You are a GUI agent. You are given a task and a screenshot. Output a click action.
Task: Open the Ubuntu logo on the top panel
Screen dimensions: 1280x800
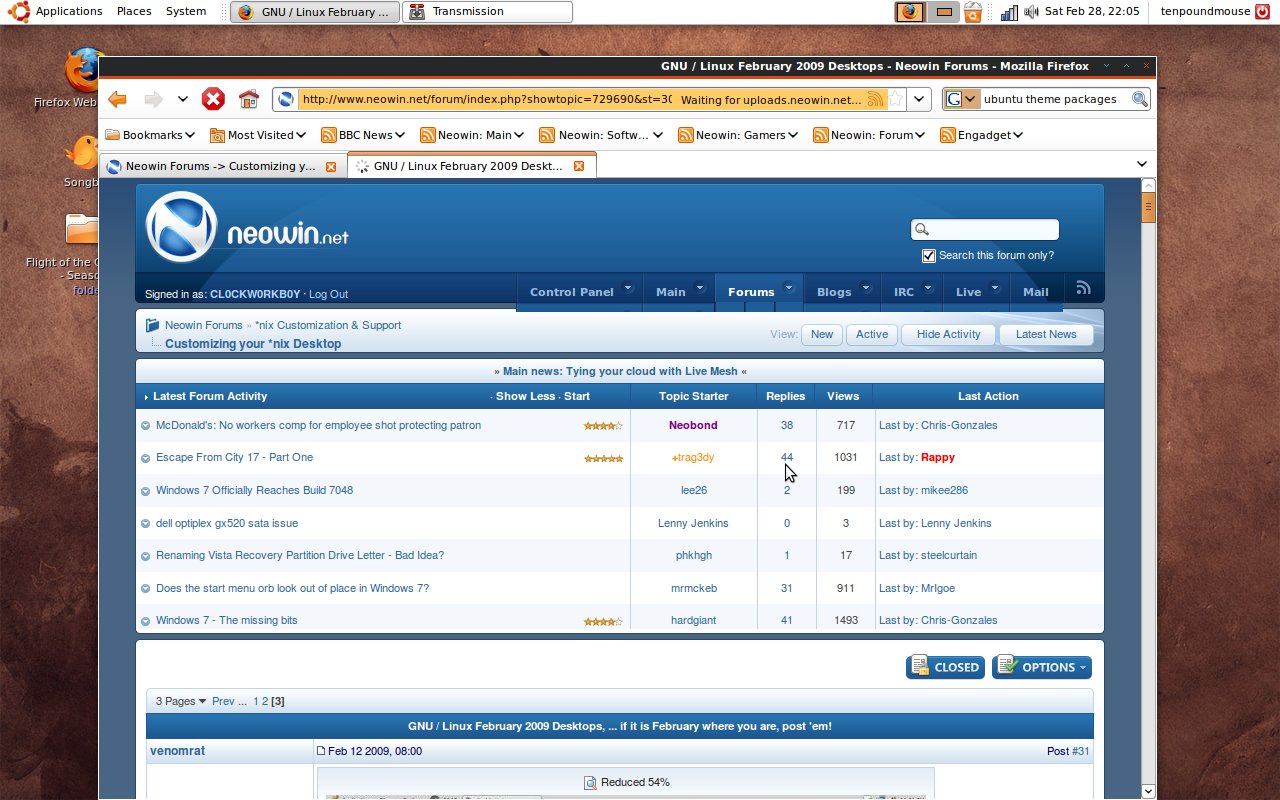point(18,11)
